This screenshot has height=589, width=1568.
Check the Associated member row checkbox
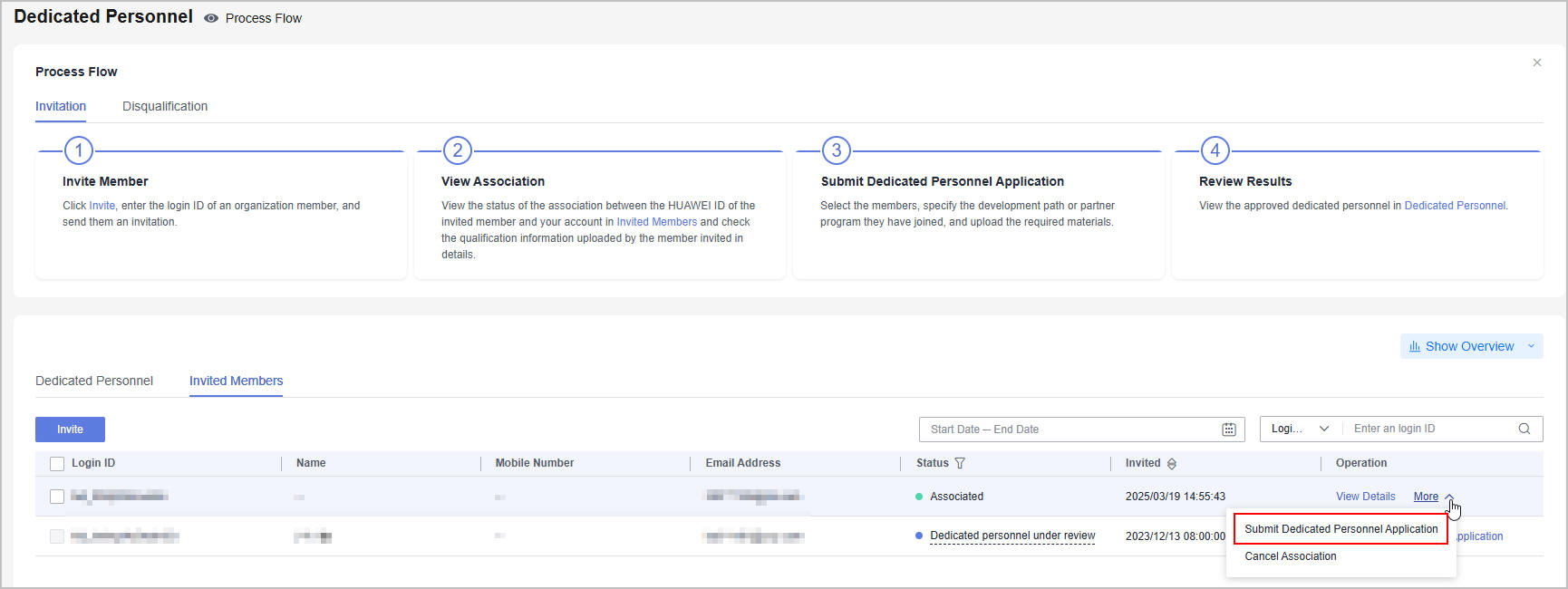[x=57, y=497]
